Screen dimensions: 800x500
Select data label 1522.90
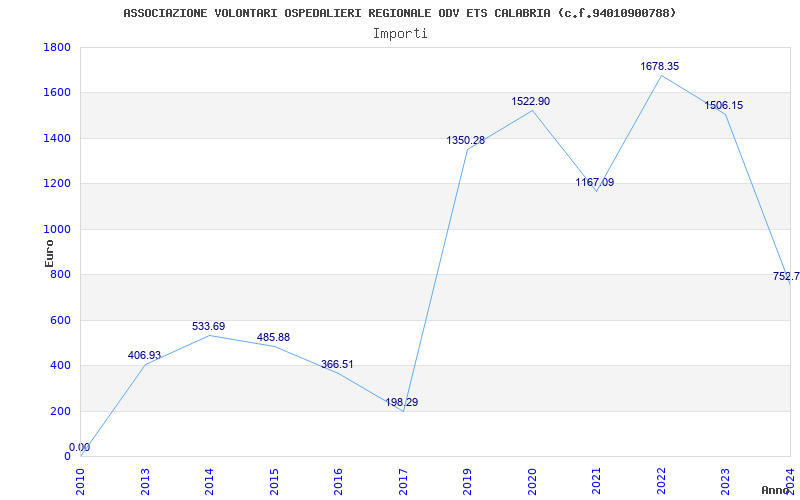[x=531, y=102]
